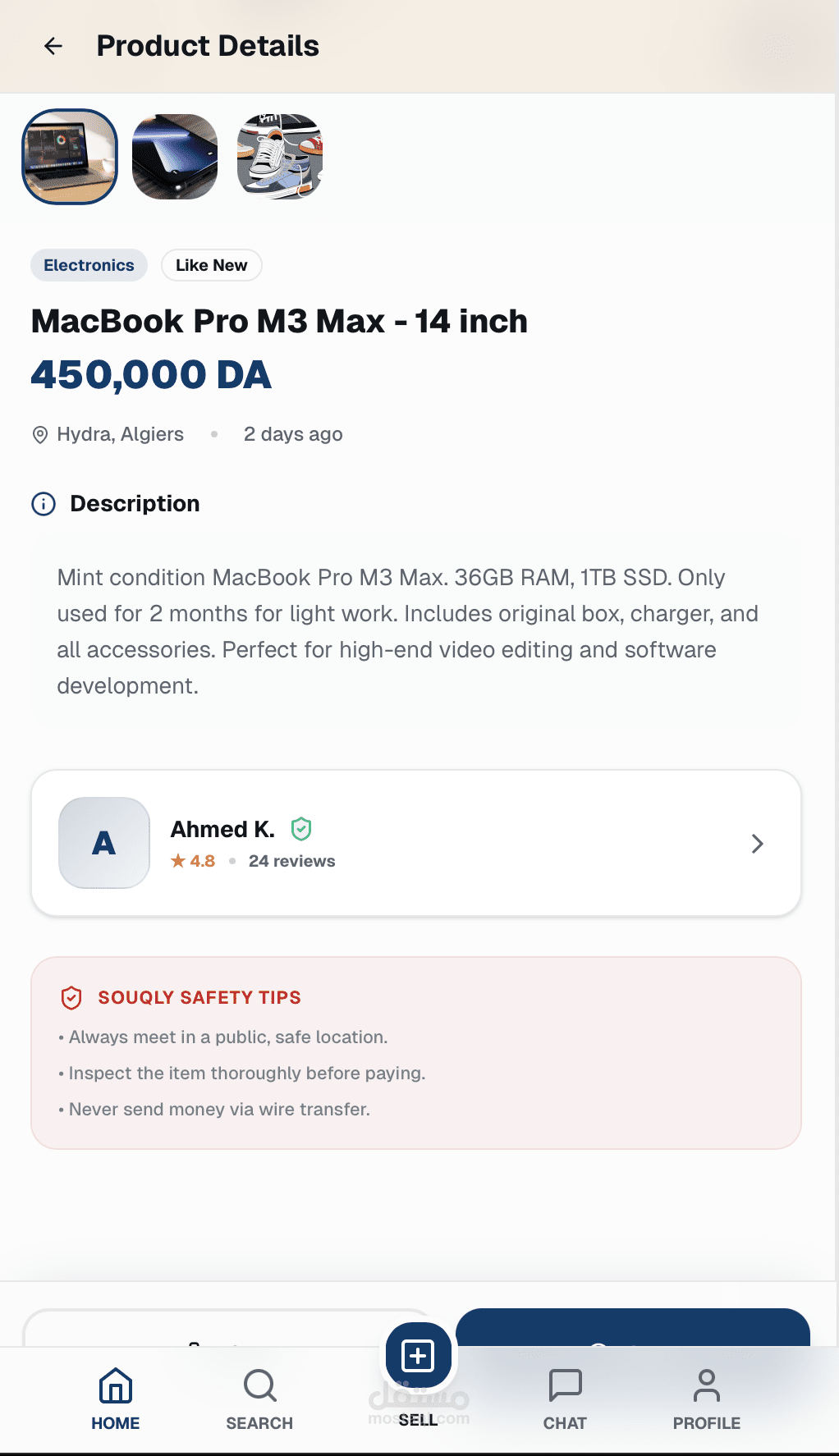This screenshot has width=839, height=1456.
Task: Click the Electronics category tag
Action: [x=89, y=265]
